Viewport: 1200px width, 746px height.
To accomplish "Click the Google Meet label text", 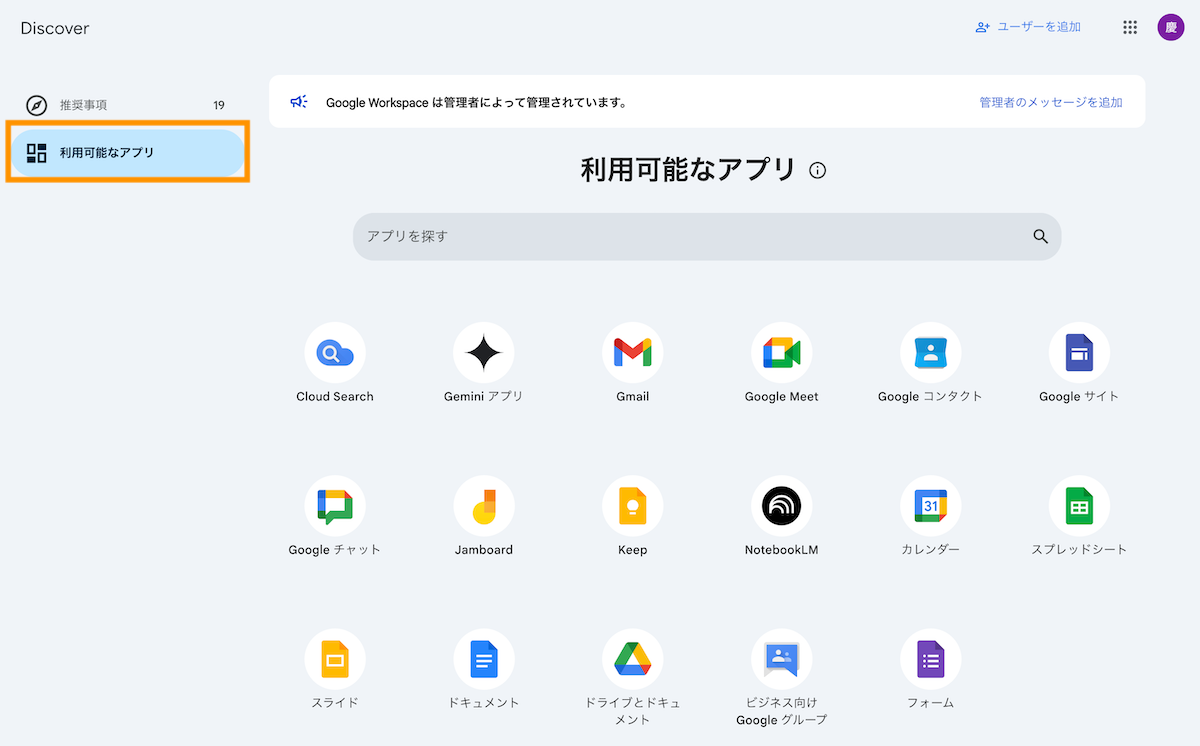I will tap(782, 397).
